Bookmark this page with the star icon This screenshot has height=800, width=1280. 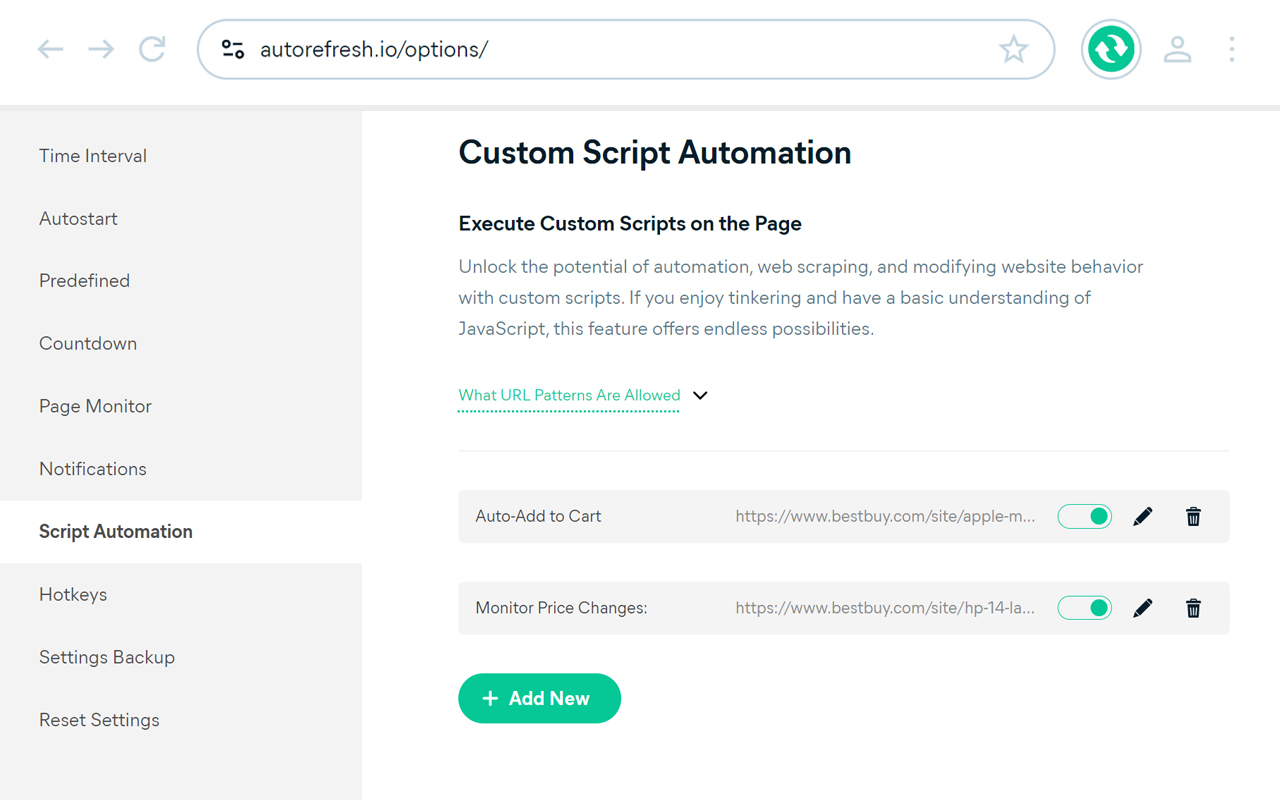1013,49
